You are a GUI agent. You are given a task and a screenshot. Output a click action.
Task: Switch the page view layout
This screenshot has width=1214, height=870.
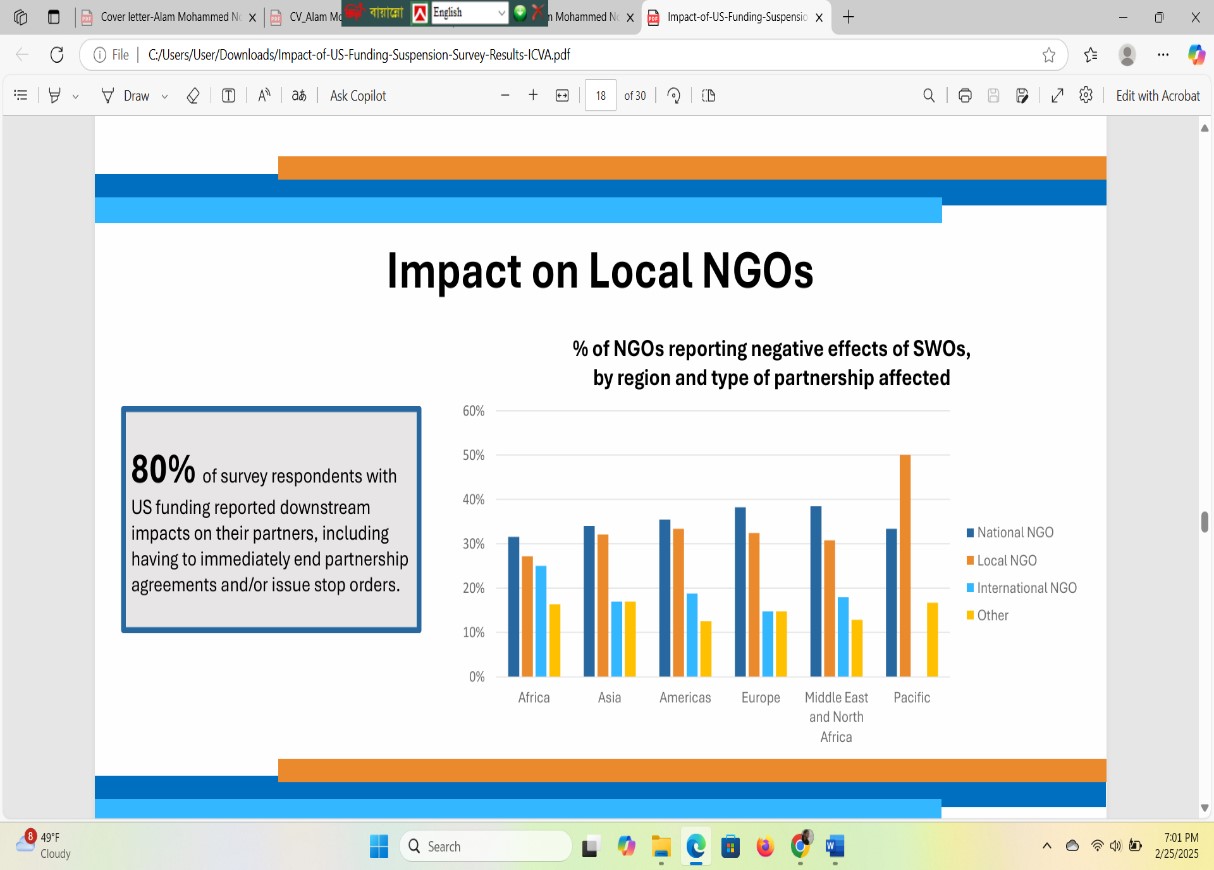tap(709, 96)
